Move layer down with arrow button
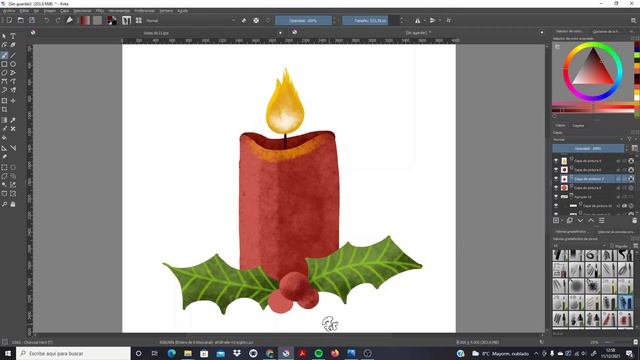Viewport: 640px width, 360px height. click(x=580, y=220)
